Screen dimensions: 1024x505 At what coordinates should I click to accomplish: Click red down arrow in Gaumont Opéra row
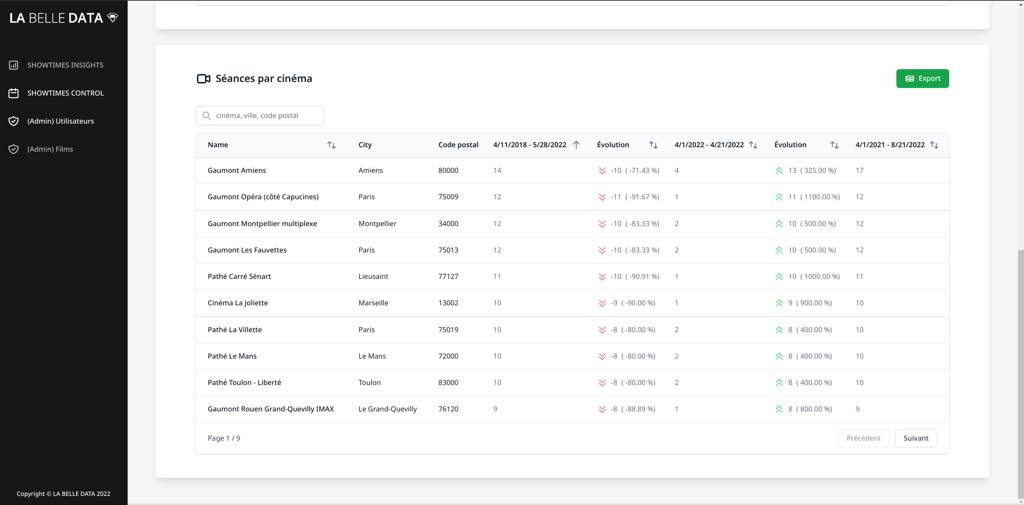tap(602, 197)
